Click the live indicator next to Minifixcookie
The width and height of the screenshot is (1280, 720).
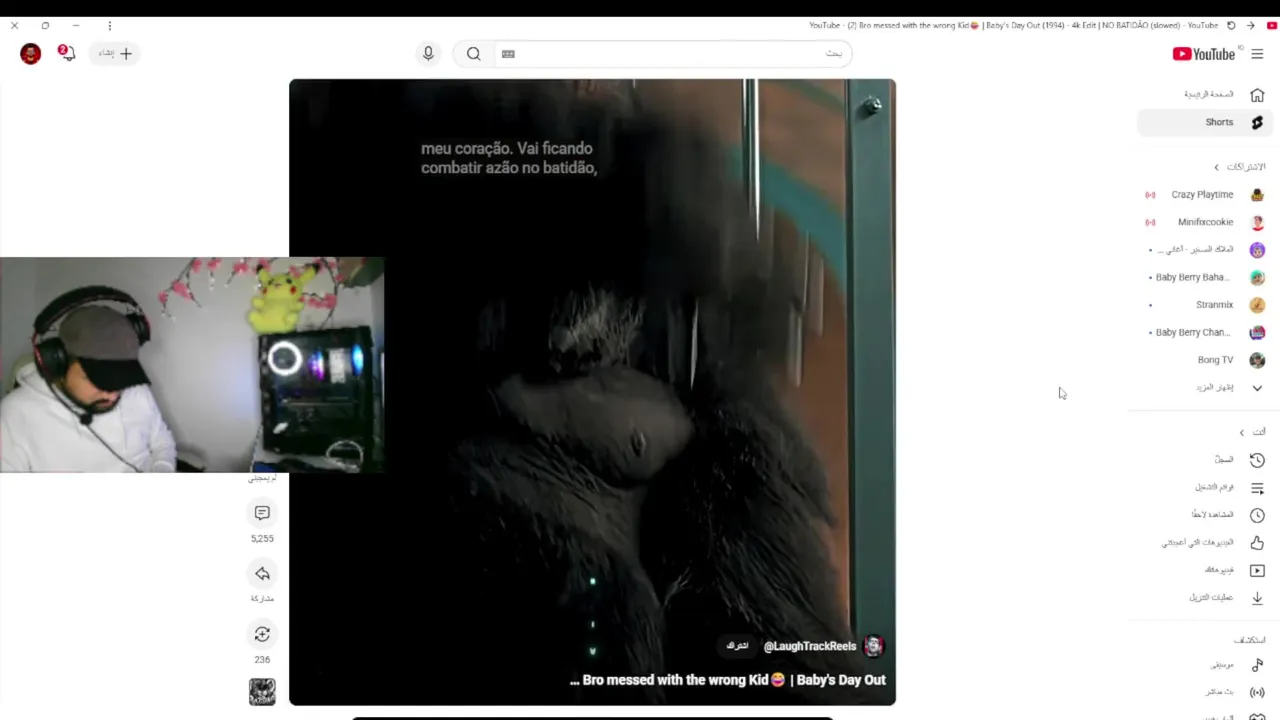pyautogui.click(x=1150, y=222)
